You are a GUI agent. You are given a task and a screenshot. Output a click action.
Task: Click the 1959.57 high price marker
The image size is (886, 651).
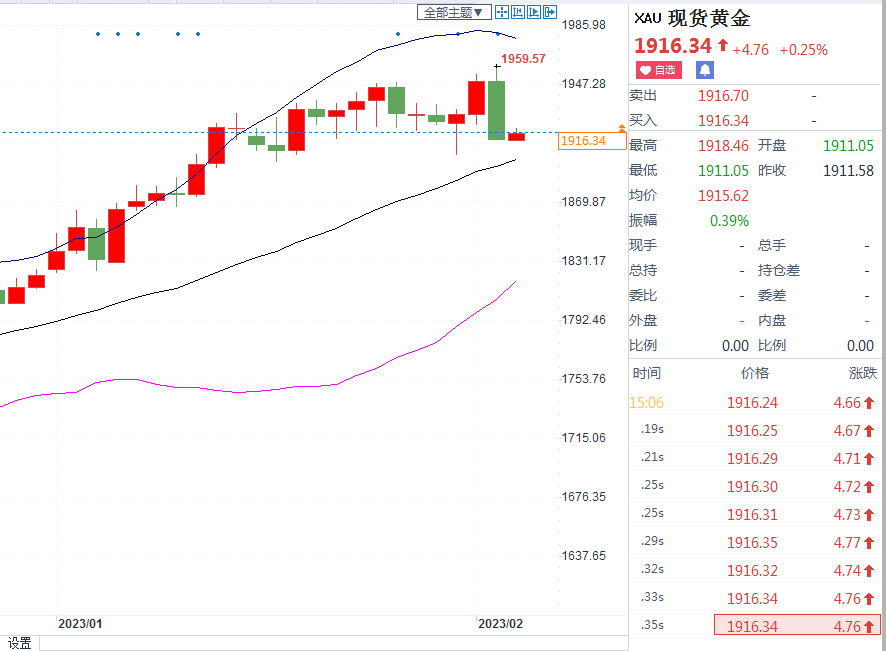click(x=523, y=59)
